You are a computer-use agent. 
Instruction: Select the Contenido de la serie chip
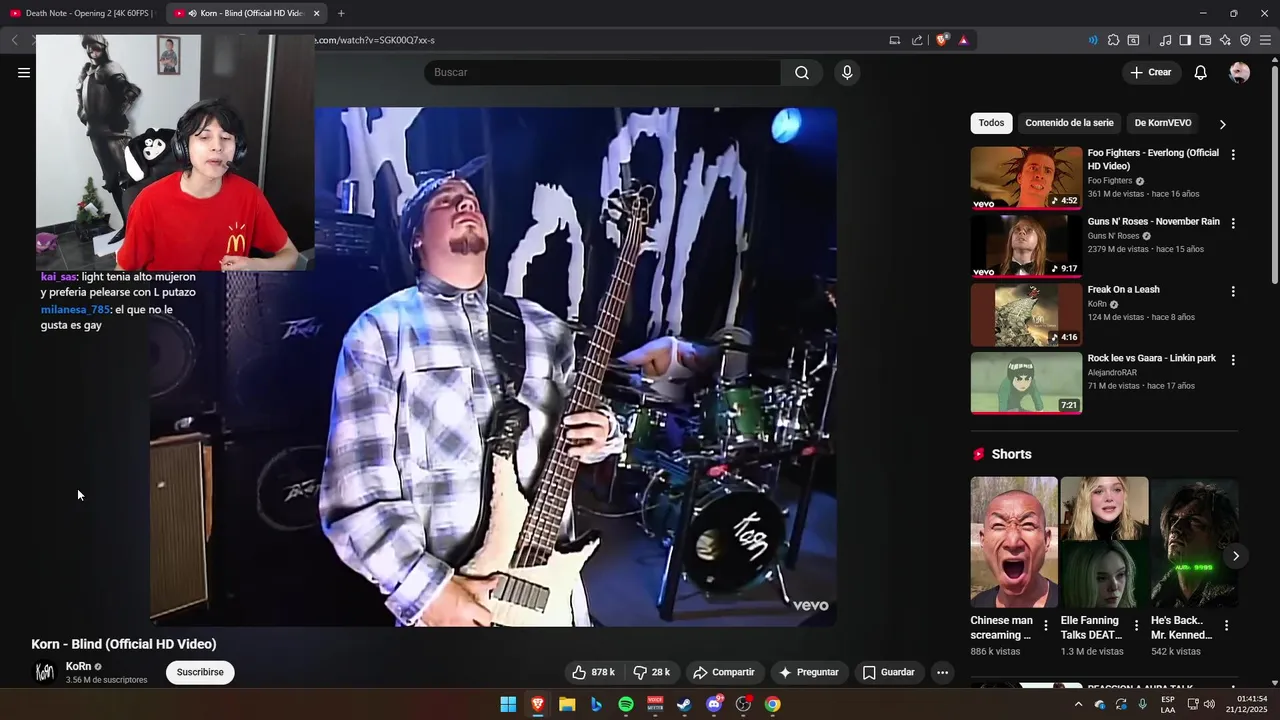[x=1069, y=123]
